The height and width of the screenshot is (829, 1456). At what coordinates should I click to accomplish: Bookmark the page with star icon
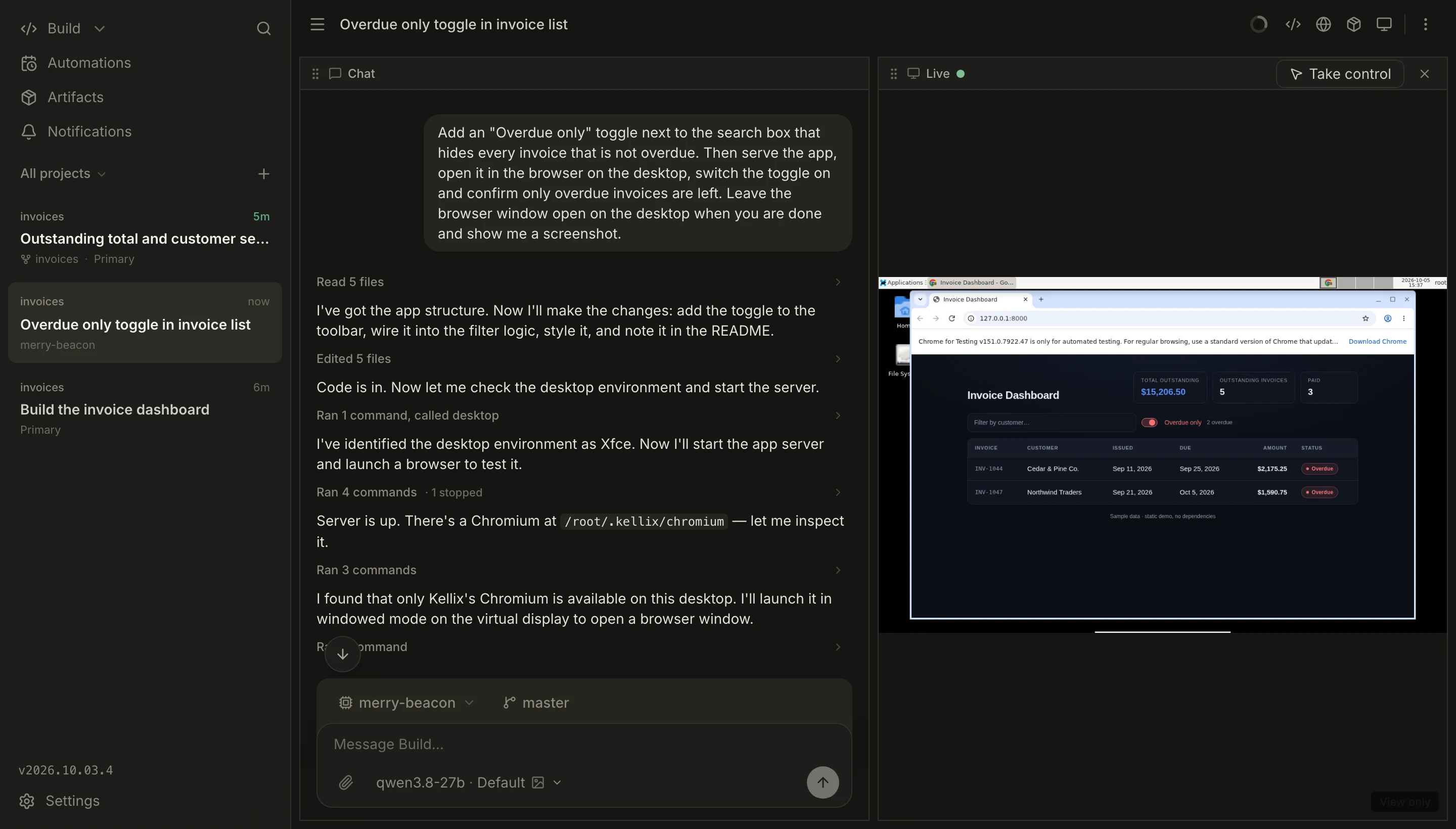tap(1365, 318)
